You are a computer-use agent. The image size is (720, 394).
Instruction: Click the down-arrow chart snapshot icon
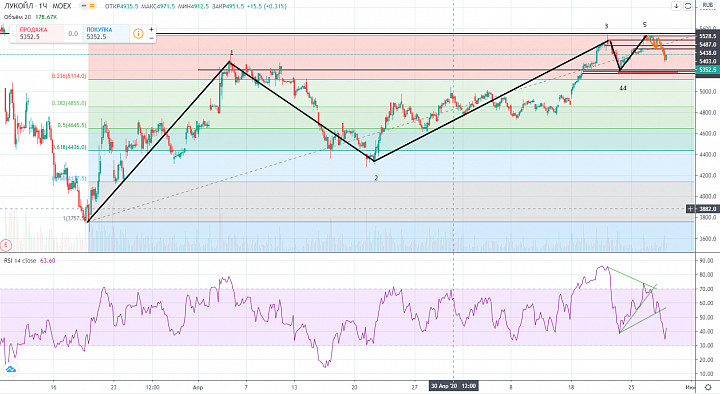click(x=676, y=6)
